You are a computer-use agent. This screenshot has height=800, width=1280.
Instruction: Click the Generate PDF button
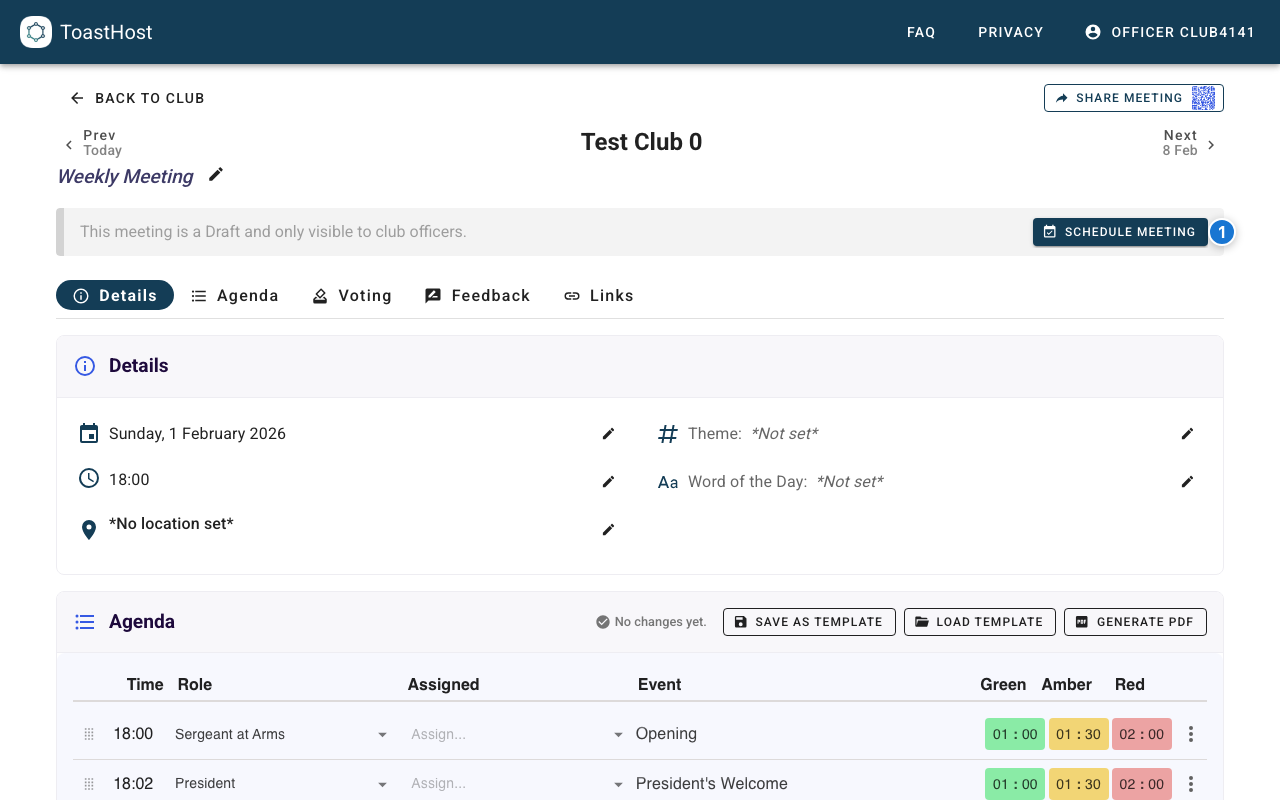pyautogui.click(x=1135, y=621)
